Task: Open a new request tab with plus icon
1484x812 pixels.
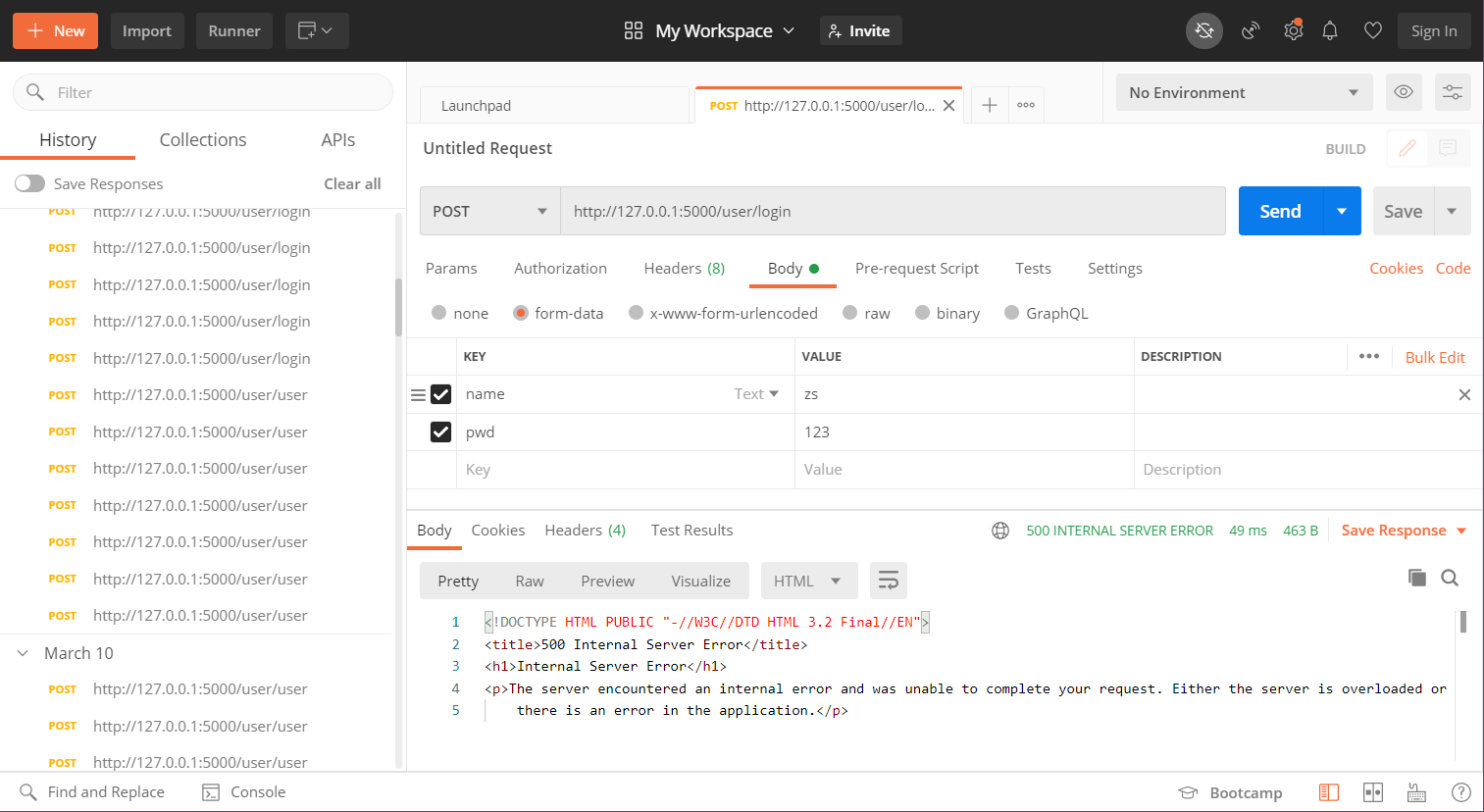Action: click(990, 105)
